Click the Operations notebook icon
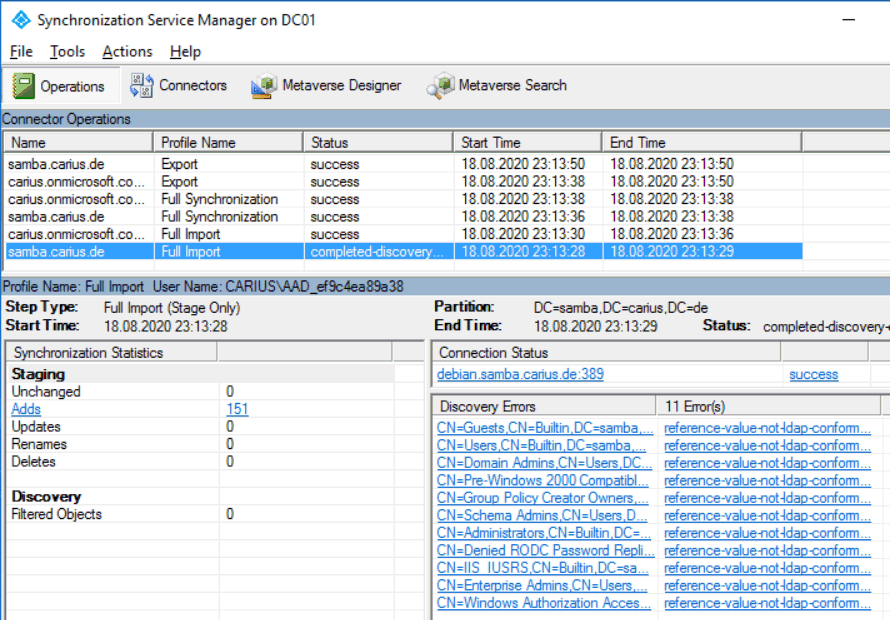Screen dimensions: 890x620 24,86
